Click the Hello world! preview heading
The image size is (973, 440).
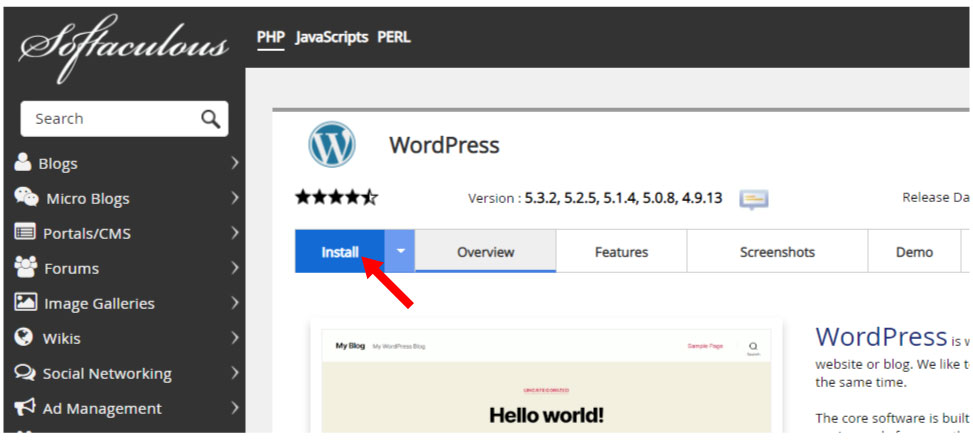tap(546, 415)
